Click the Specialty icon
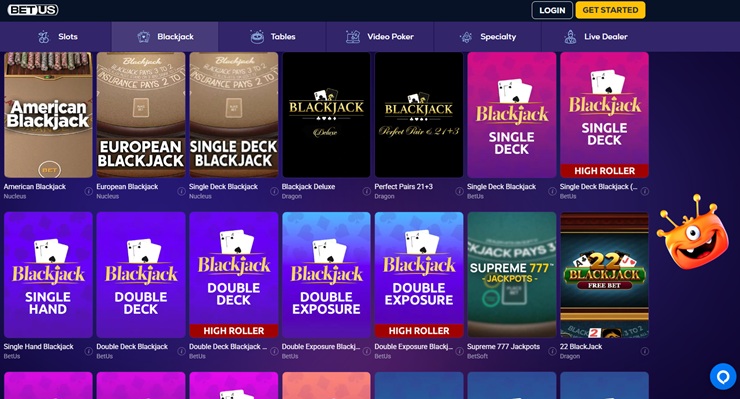The image size is (740, 399). [x=466, y=37]
